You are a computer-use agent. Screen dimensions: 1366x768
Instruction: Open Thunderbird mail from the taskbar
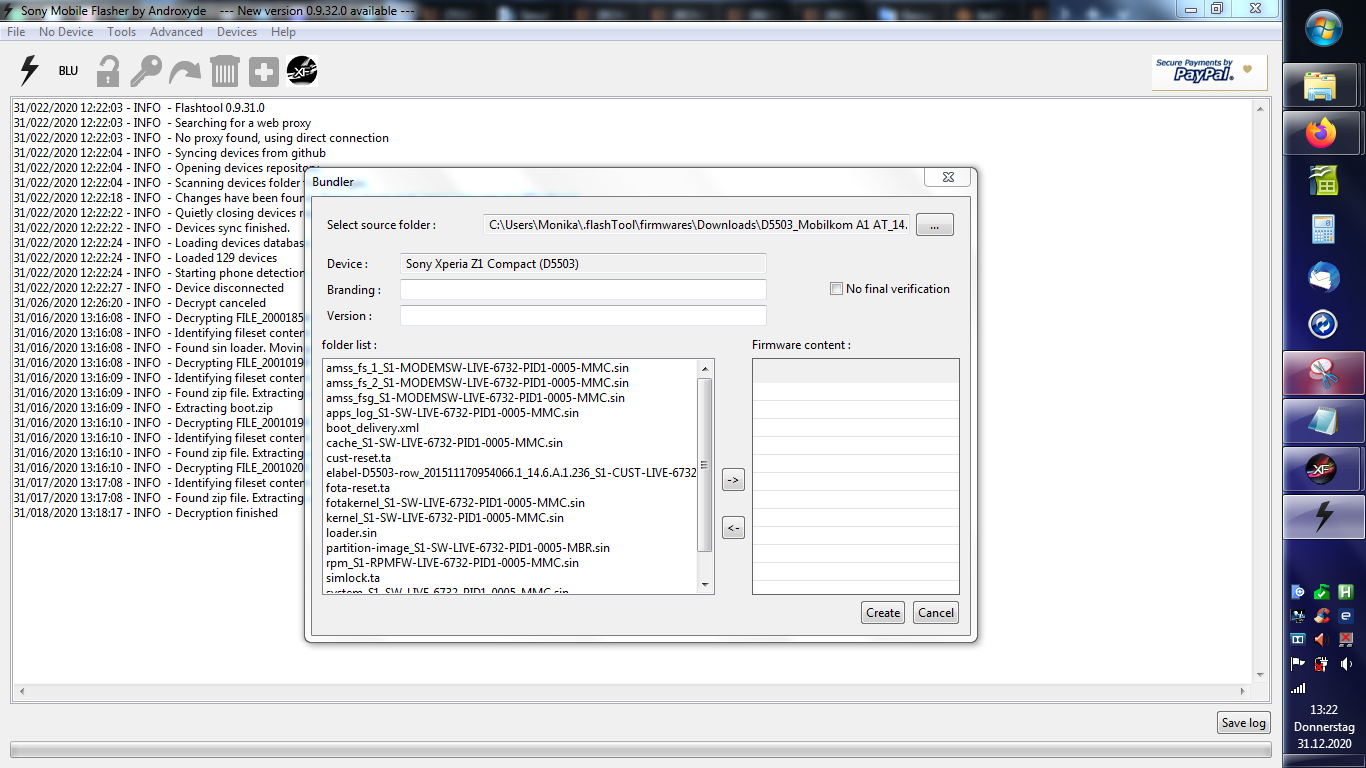[1324, 277]
